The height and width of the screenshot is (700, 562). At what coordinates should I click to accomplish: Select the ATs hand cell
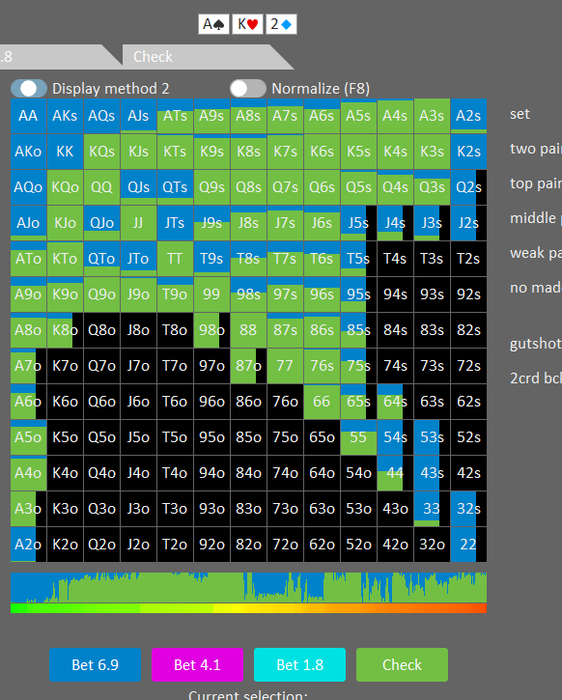click(175, 116)
